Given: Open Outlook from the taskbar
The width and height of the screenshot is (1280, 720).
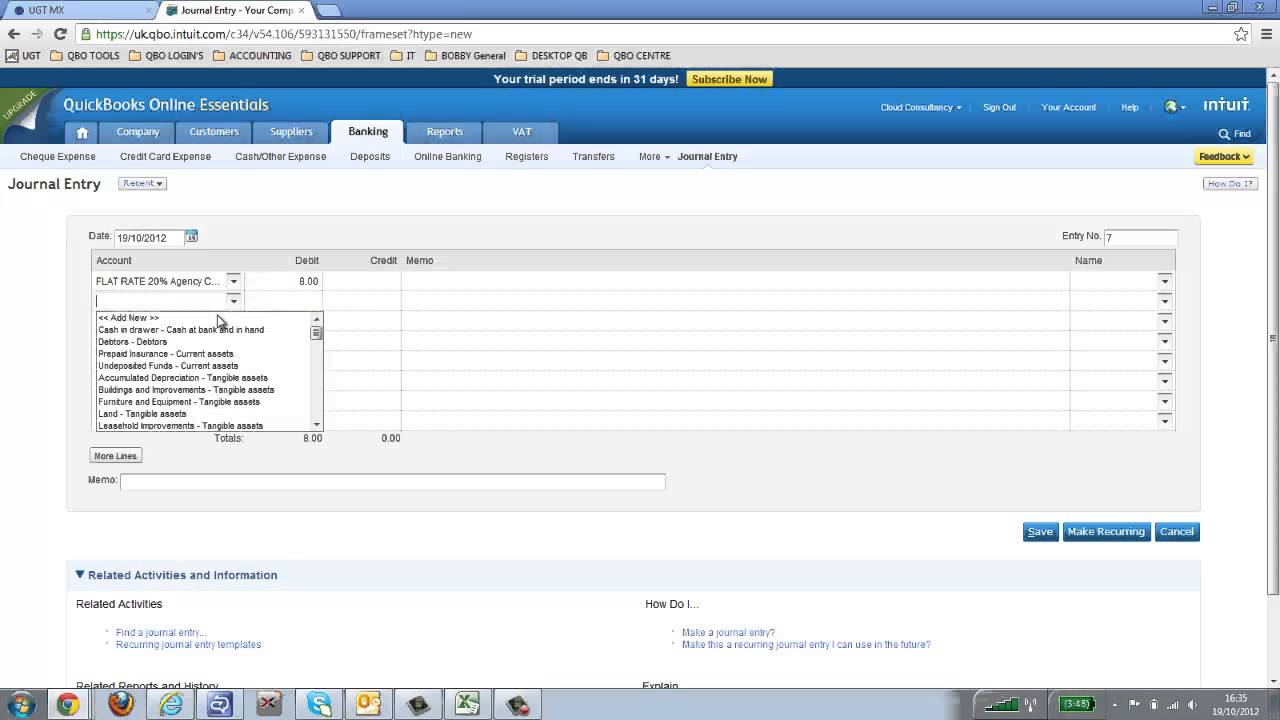Looking at the screenshot, I should (368, 704).
